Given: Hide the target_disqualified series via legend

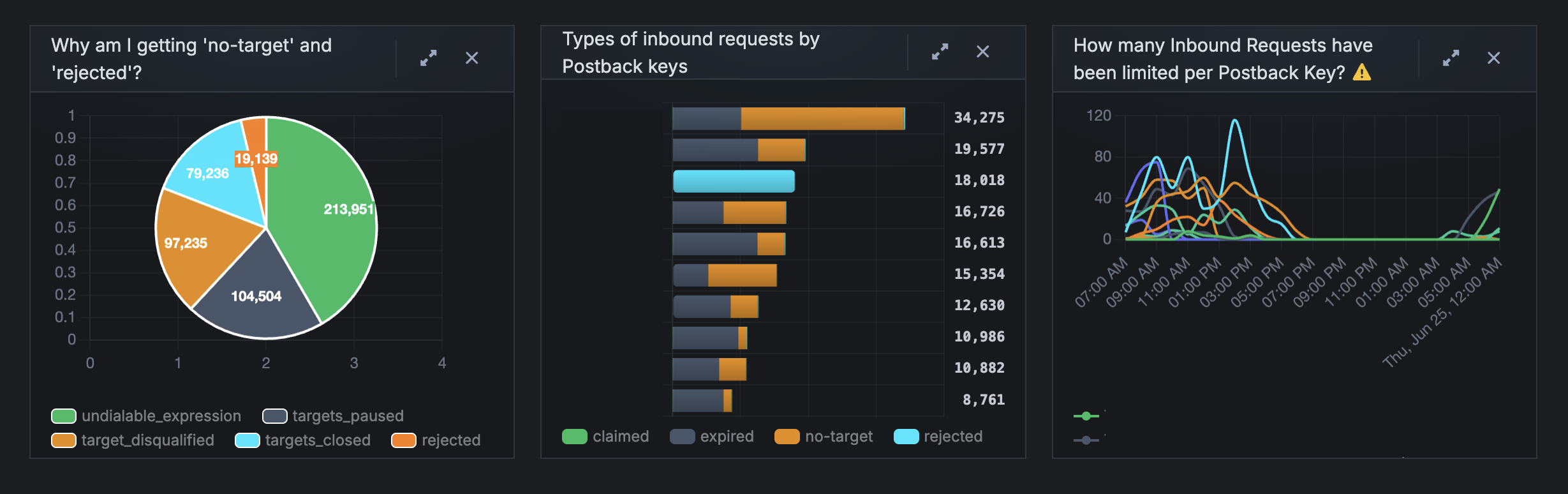Looking at the screenshot, I should click(133, 440).
